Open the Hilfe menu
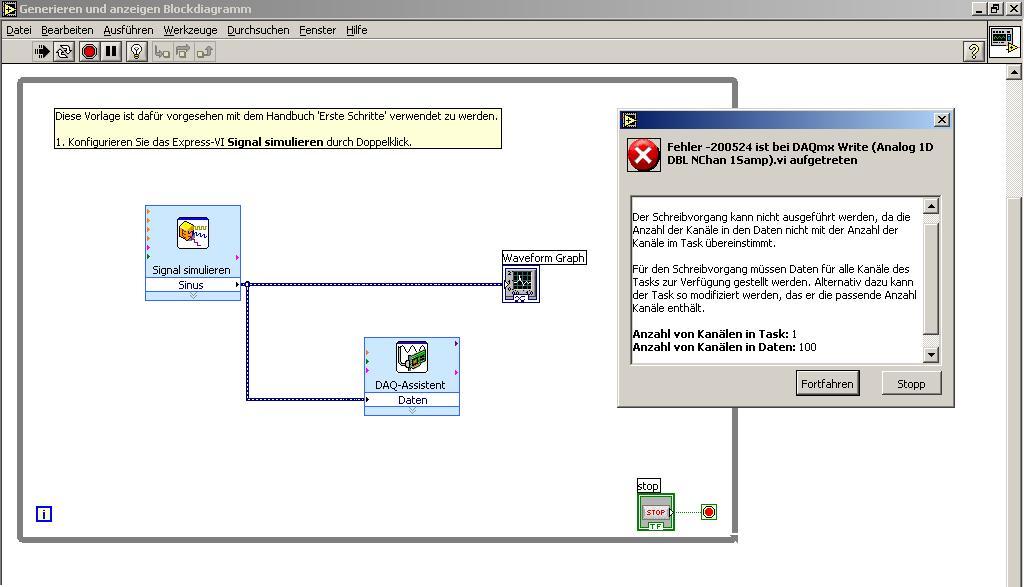This screenshot has height=587, width=1024. tap(357, 30)
